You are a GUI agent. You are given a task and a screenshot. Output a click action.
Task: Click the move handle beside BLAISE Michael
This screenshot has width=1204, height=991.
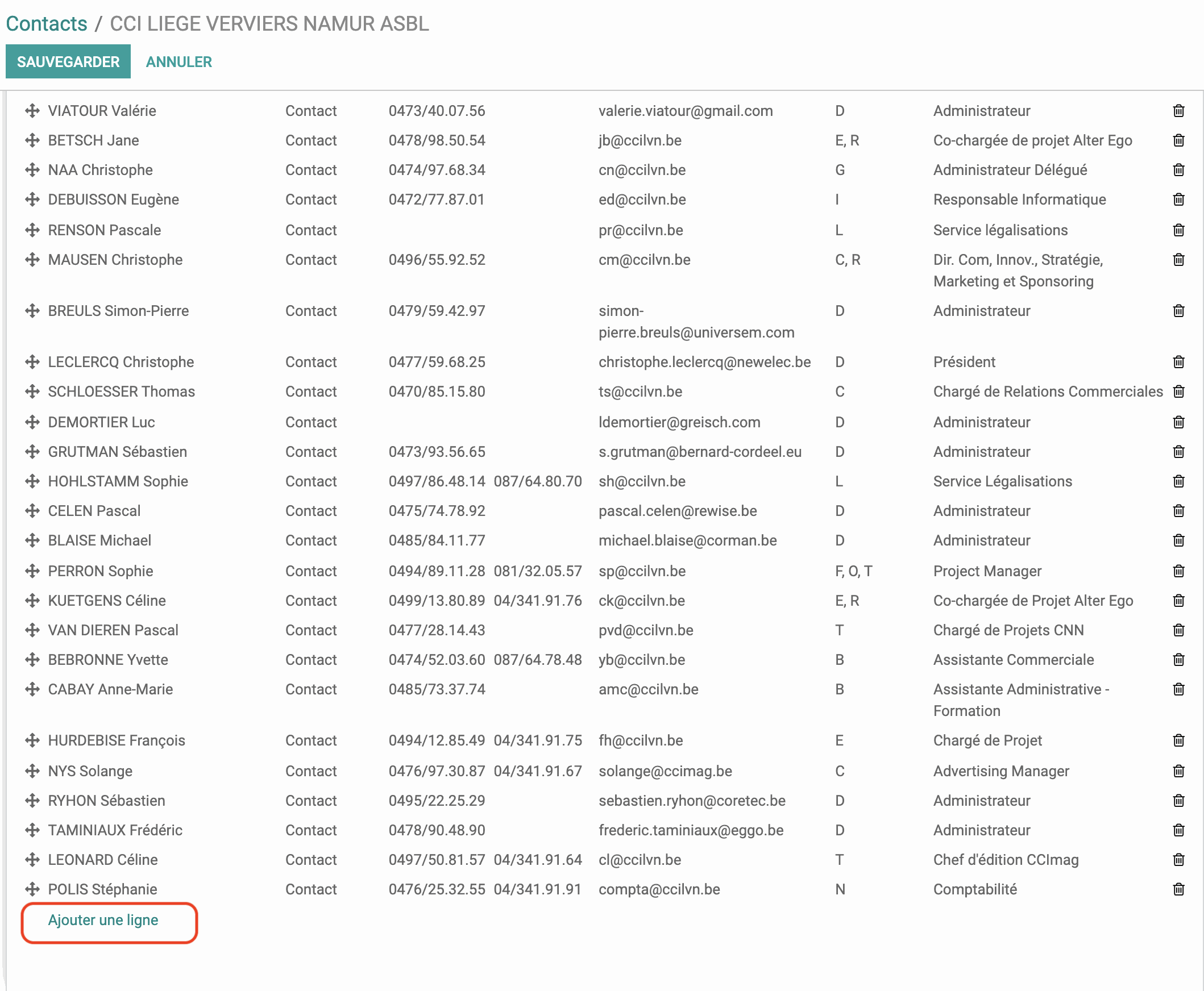(x=32, y=540)
